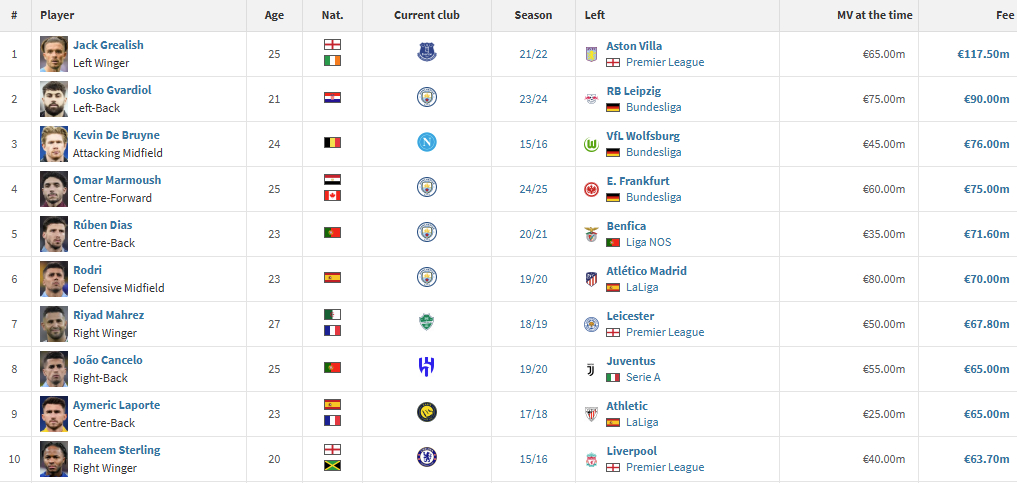1017x483 pixels.
Task: Click Rodri's player portrait thumbnail
Action: tap(54, 279)
